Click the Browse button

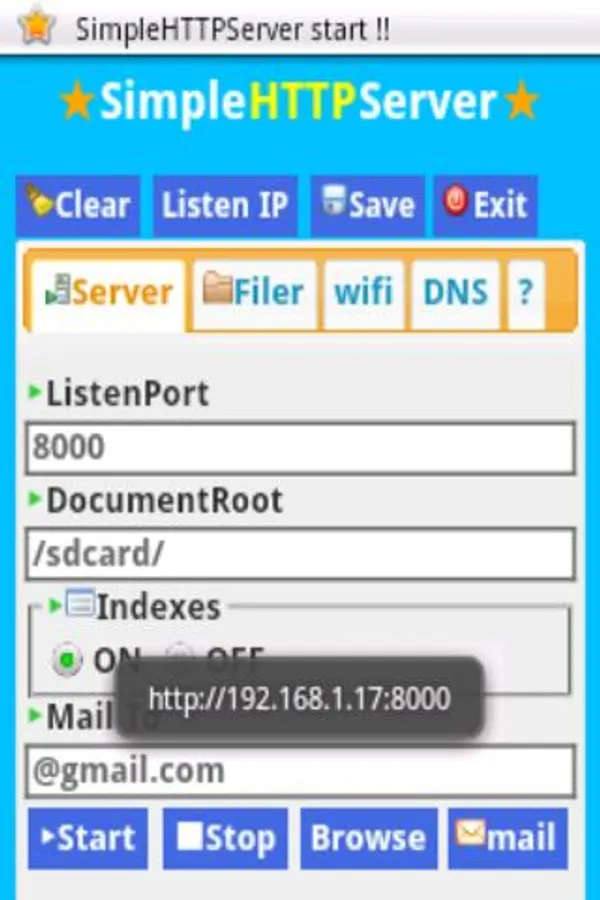click(x=369, y=839)
